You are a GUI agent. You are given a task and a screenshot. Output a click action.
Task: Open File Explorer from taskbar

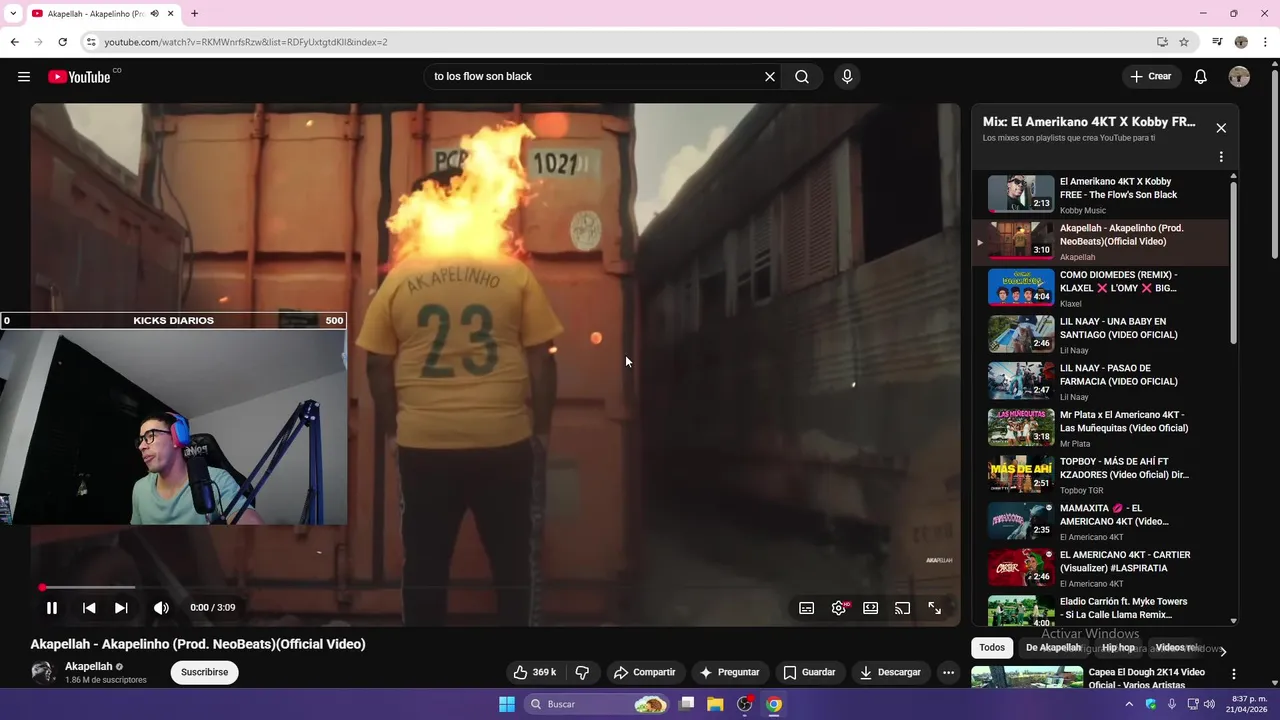715,704
